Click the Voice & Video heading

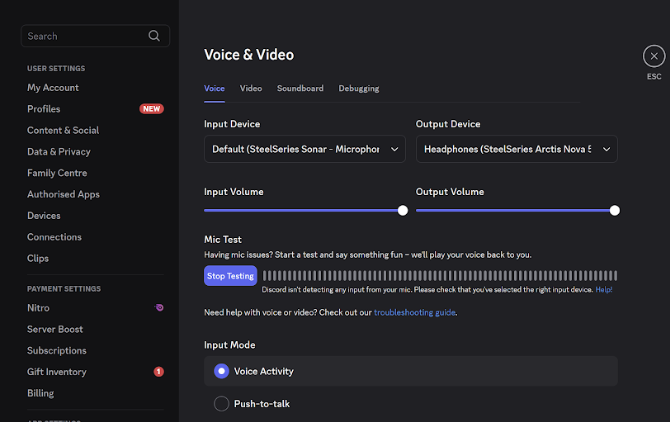tap(249, 55)
